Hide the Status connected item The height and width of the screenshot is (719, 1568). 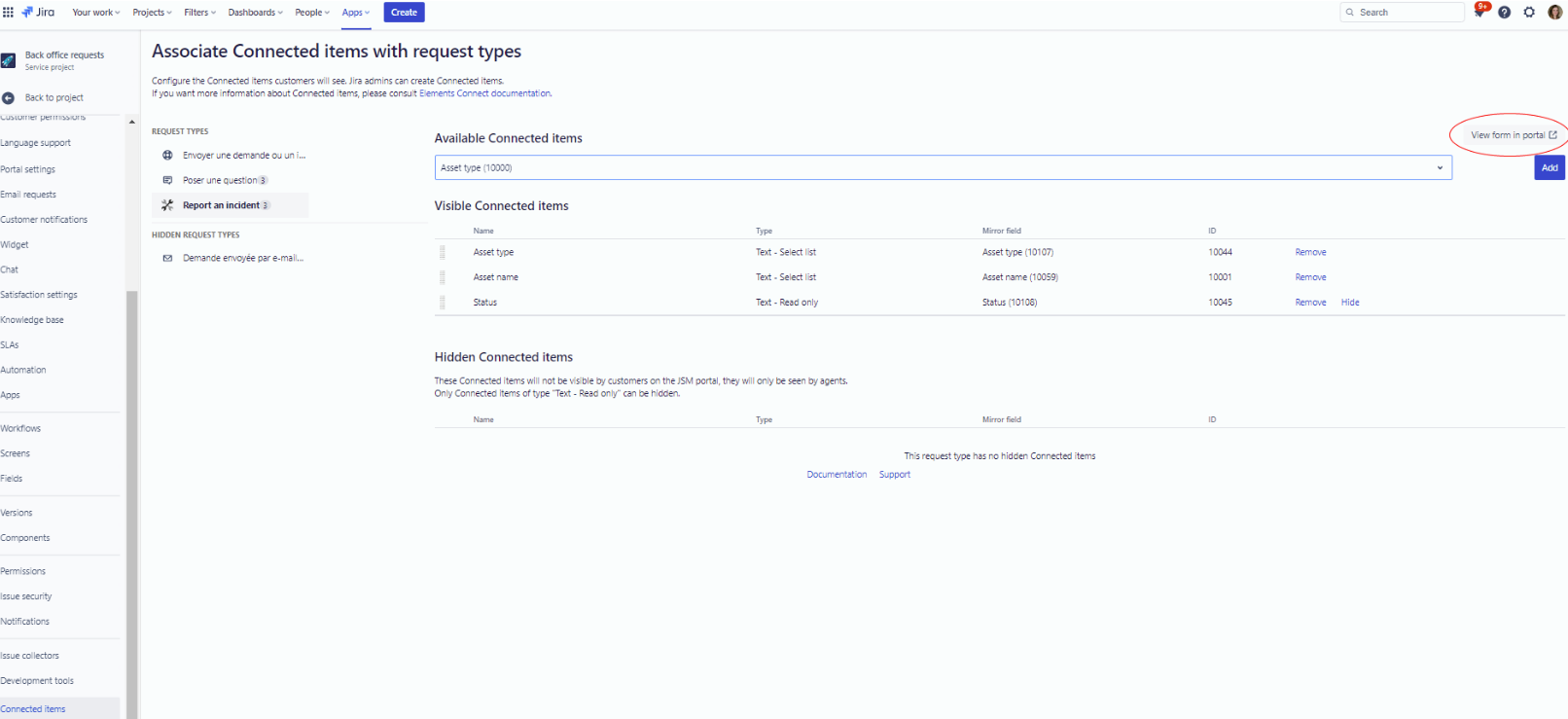[1349, 303]
